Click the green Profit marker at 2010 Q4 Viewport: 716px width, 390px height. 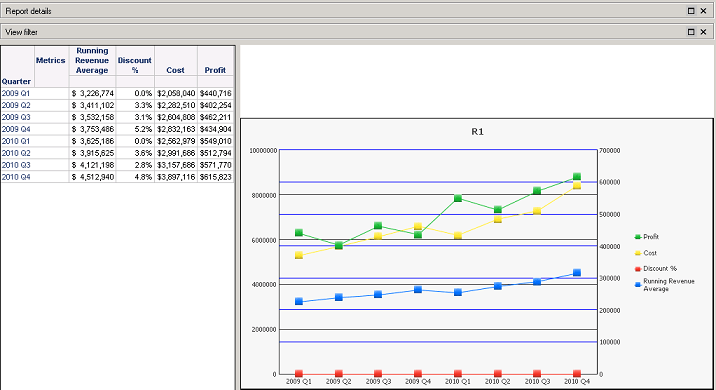click(x=577, y=177)
